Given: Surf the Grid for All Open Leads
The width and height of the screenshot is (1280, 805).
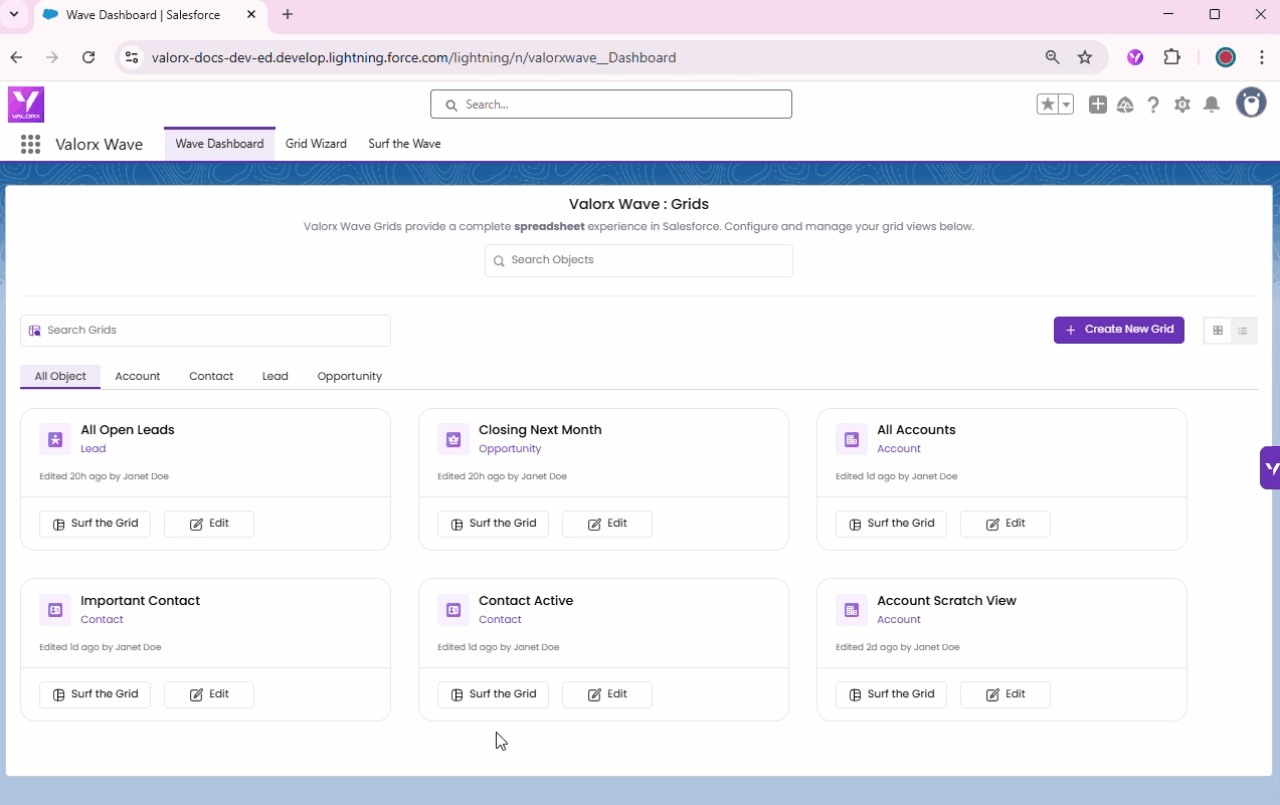Looking at the screenshot, I should point(95,524).
